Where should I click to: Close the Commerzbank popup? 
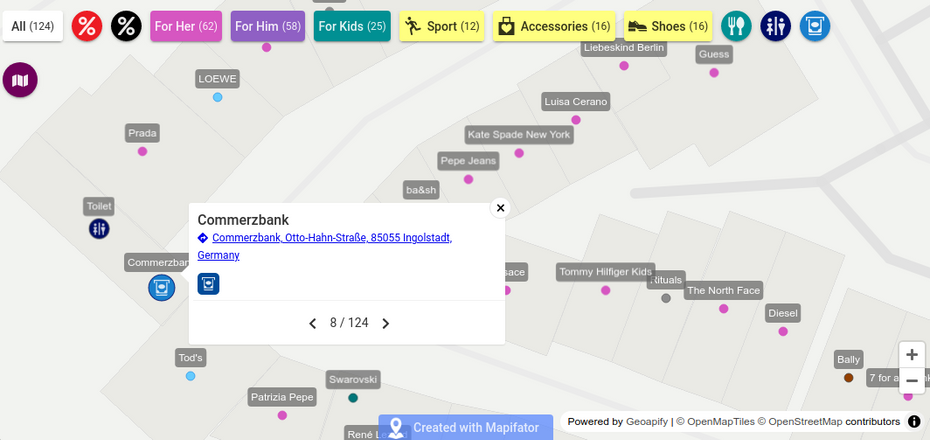pyautogui.click(x=501, y=208)
